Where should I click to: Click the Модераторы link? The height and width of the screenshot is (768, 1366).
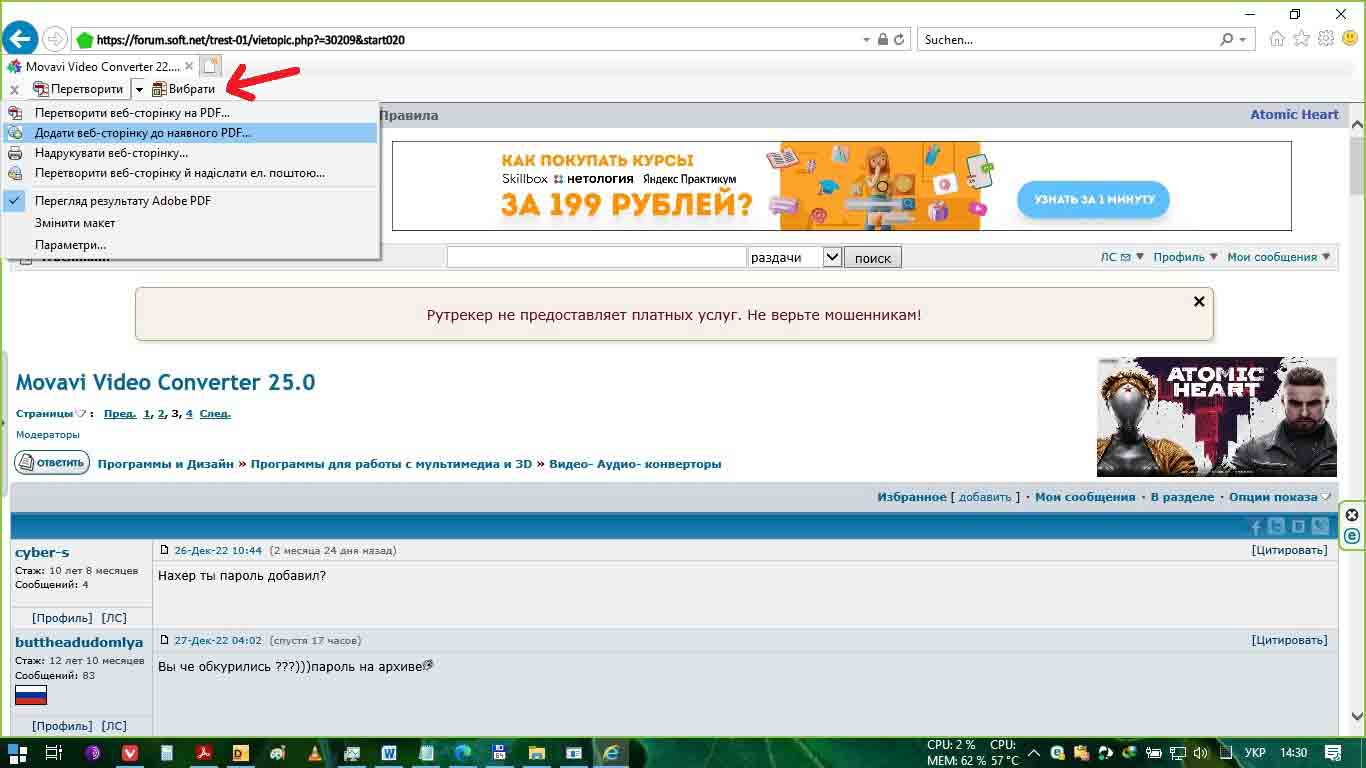(48, 435)
